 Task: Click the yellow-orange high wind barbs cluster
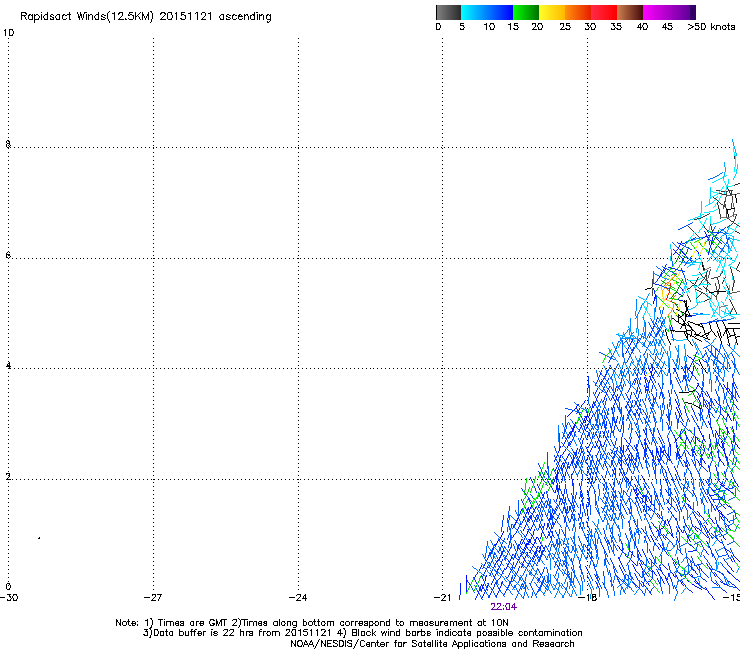(x=670, y=295)
